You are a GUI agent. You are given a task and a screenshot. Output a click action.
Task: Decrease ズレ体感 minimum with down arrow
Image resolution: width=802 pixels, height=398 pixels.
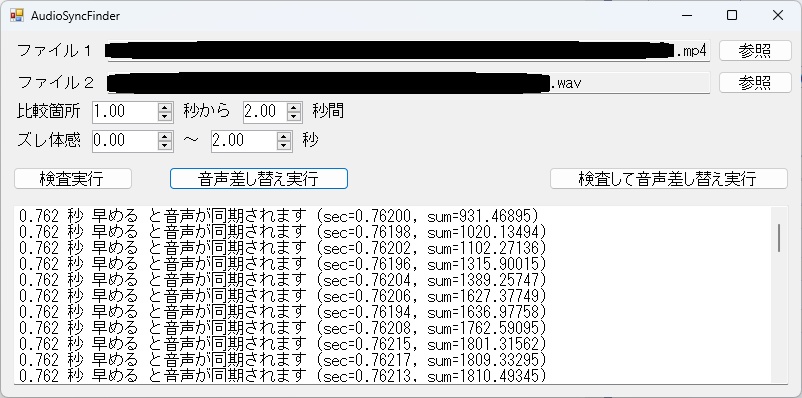point(165,145)
